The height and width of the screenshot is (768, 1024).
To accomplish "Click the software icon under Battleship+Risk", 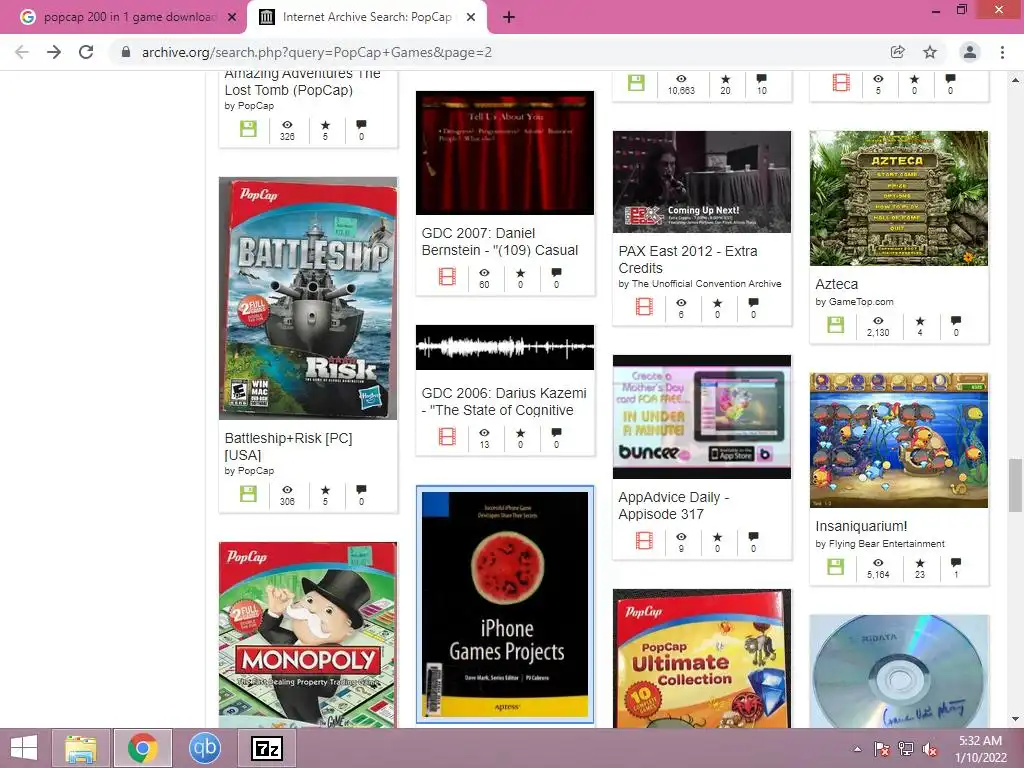I will [248, 494].
